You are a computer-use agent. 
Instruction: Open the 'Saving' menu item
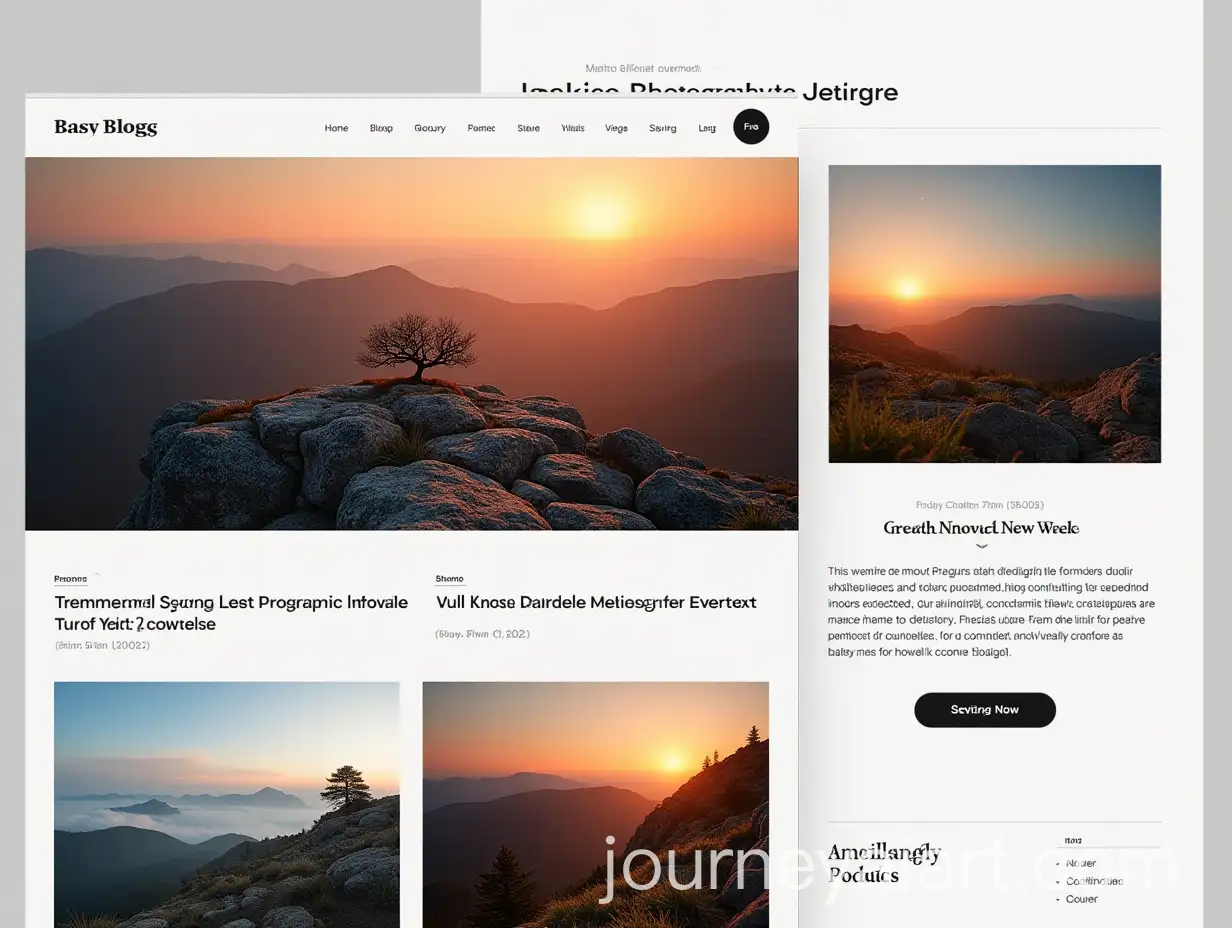[662, 128]
